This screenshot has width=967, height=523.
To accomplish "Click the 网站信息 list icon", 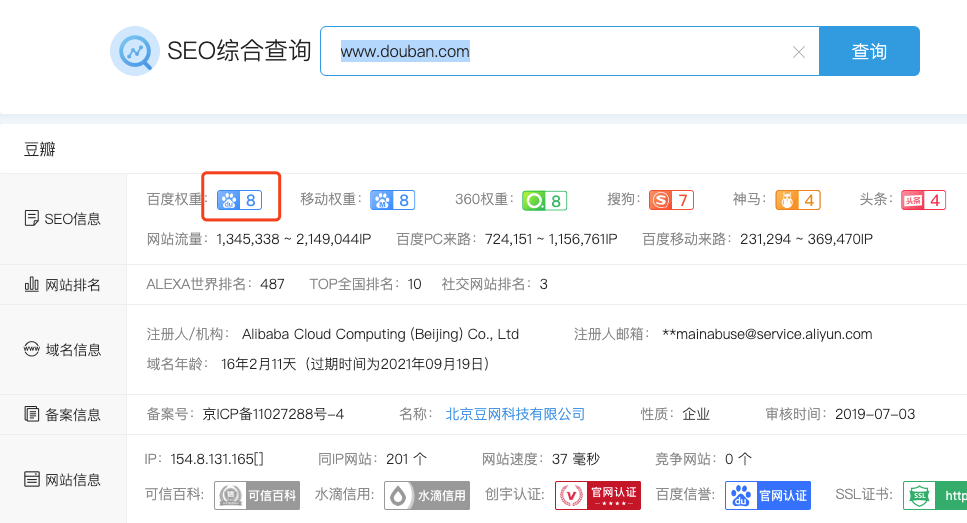I will click(31, 479).
